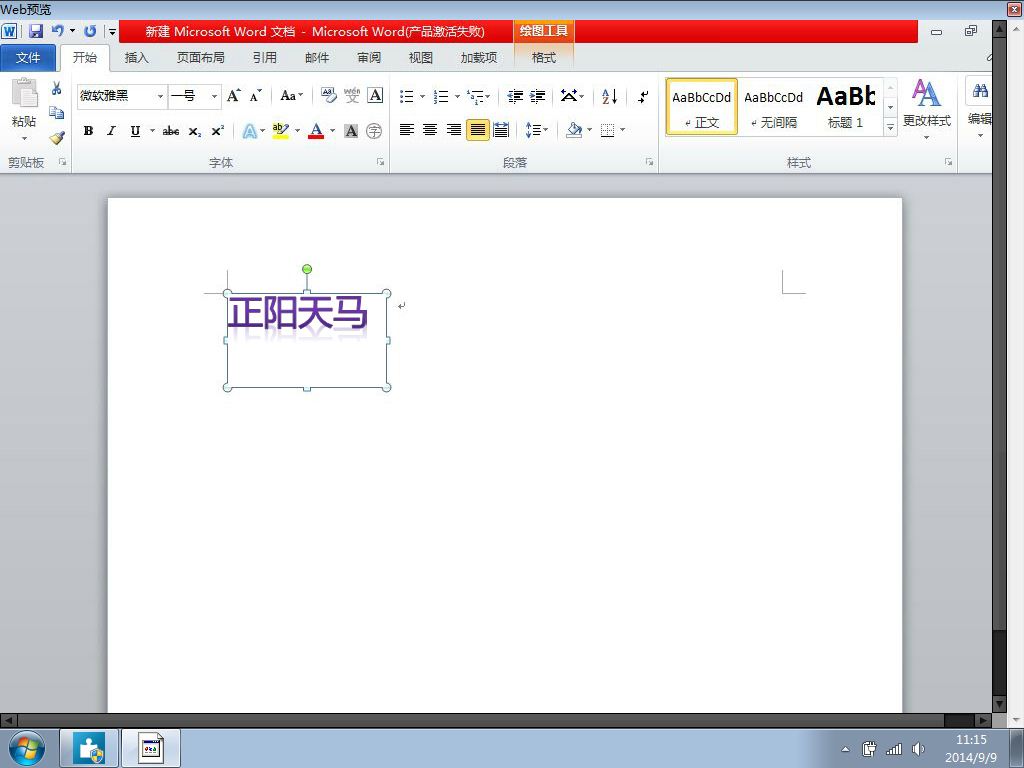Click the strikethrough abc icon

pyautogui.click(x=171, y=131)
